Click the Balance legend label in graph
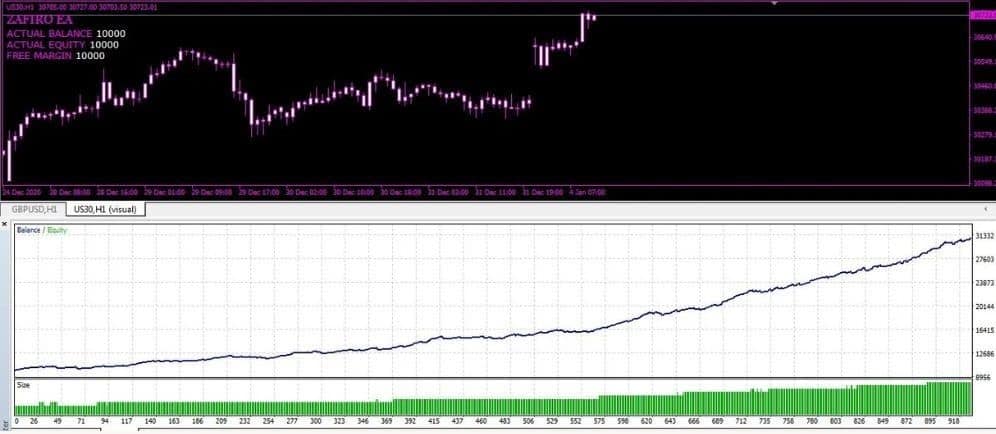Image resolution: width=996 pixels, height=434 pixels. pos(29,230)
